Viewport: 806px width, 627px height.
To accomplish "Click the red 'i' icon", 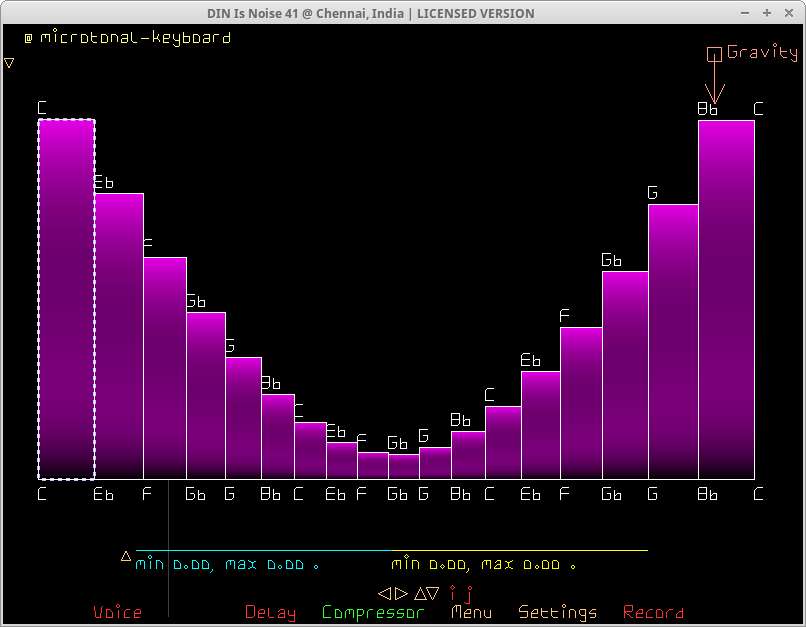I will (452, 593).
